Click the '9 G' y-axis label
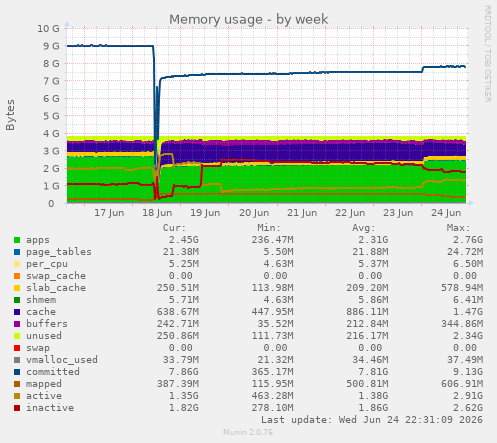 click(51, 46)
